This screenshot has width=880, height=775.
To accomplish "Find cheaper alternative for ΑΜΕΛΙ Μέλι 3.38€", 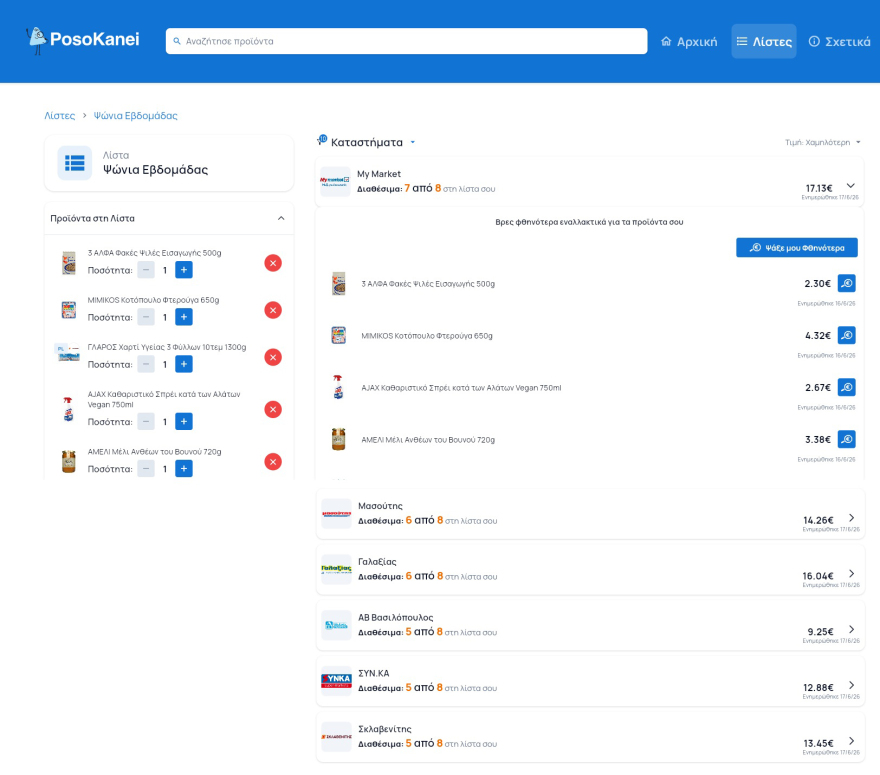I will click(846, 439).
